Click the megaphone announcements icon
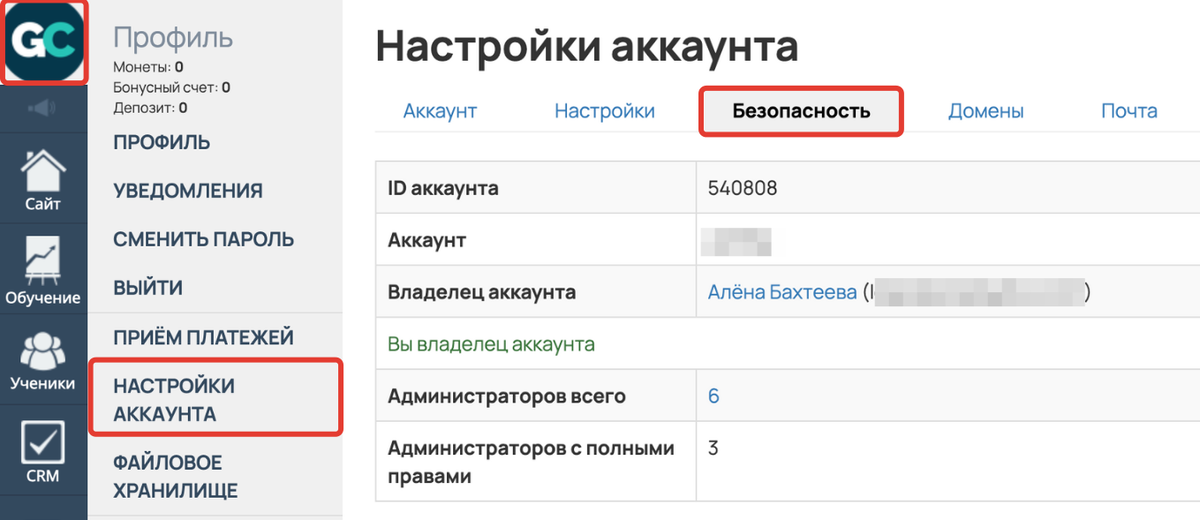 (x=44, y=108)
